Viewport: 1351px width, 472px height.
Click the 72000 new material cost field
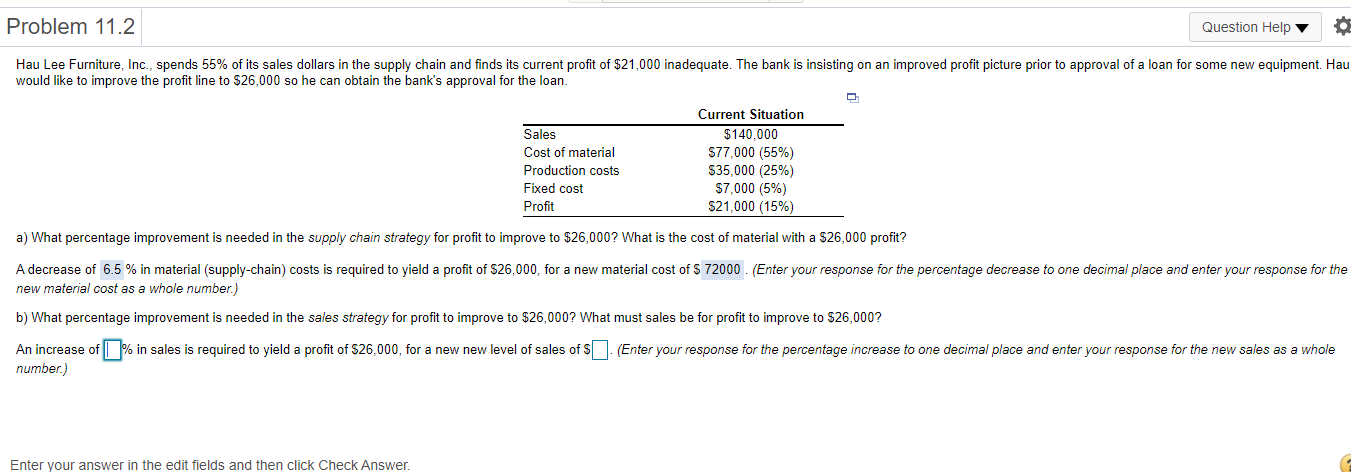coord(722,270)
